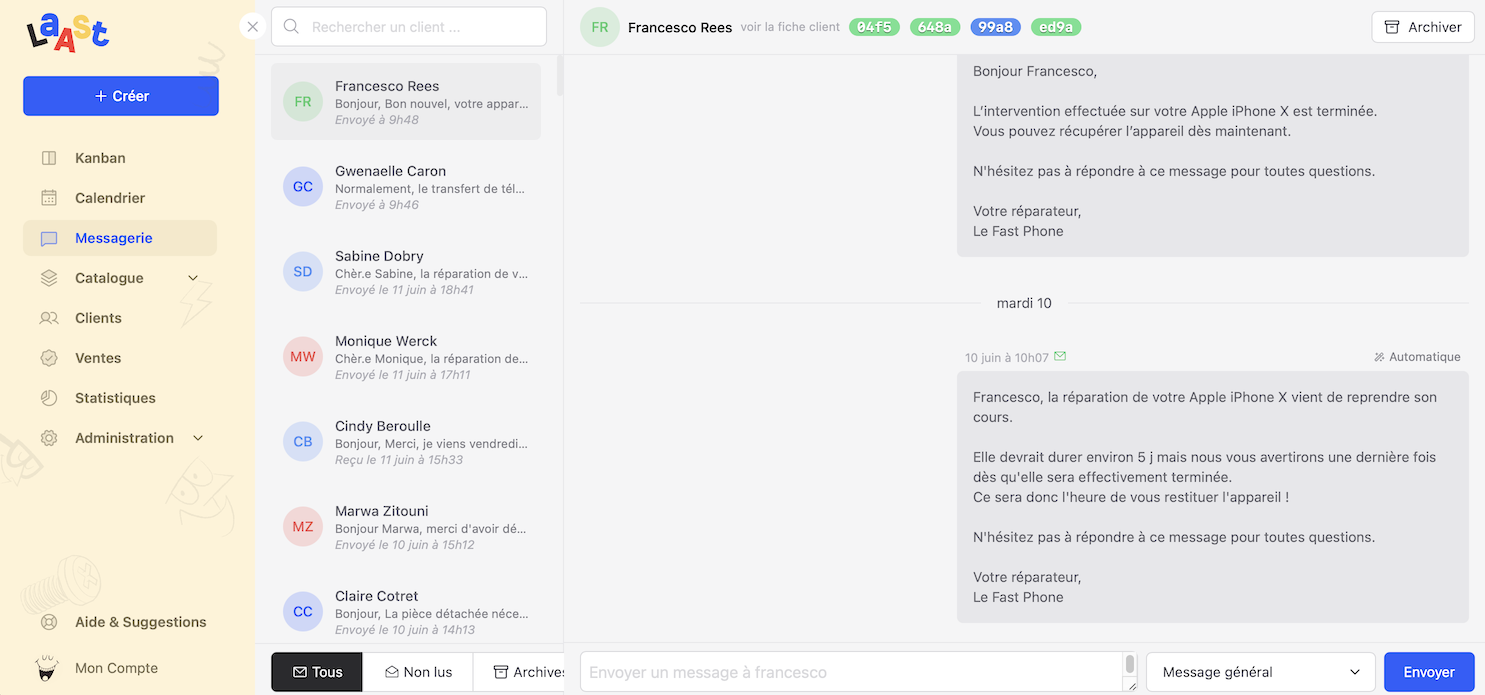Open Gwenaelle Caron conversation
Viewport: 1485px width, 695px height.
pos(406,187)
